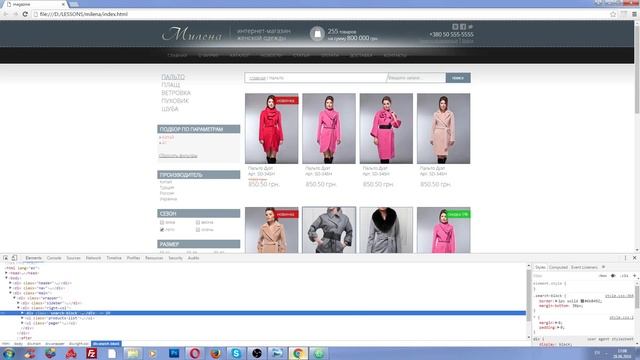Screen dimensions: 640x360
Task: Toggle element state pin icon in Styles pane
Action: tap(613, 276)
